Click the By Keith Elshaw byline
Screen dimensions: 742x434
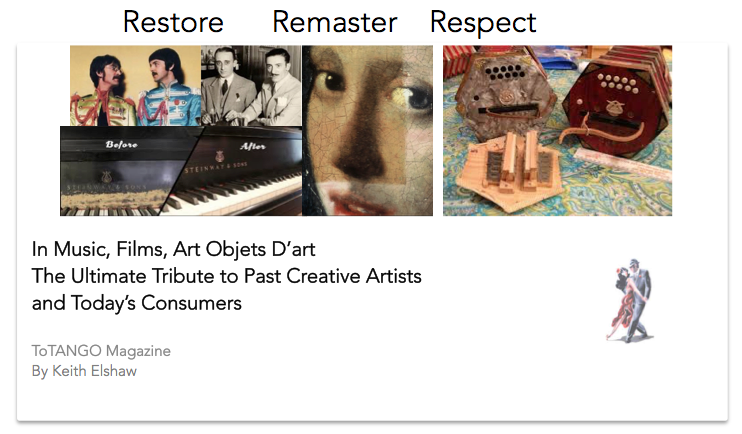pyautogui.click(x=84, y=371)
